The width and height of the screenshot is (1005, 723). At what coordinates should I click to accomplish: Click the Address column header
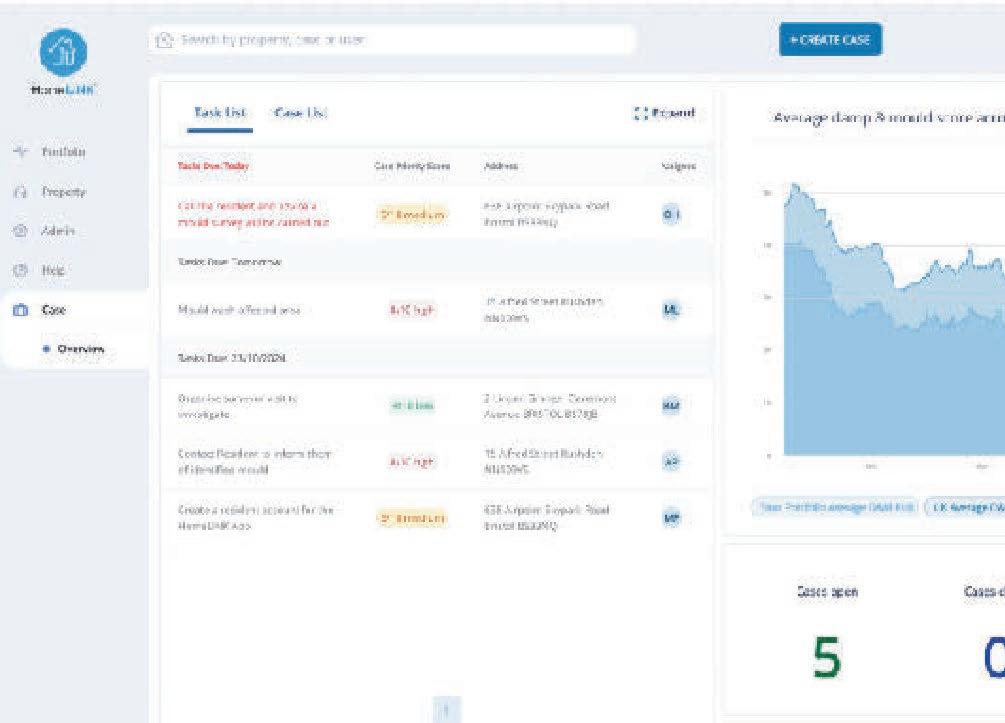pos(501,166)
